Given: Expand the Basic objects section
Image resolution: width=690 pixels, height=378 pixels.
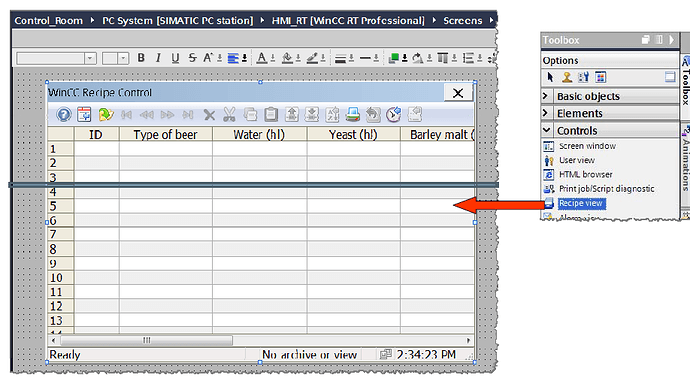Looking at the screenshot, I should [546, 96].
